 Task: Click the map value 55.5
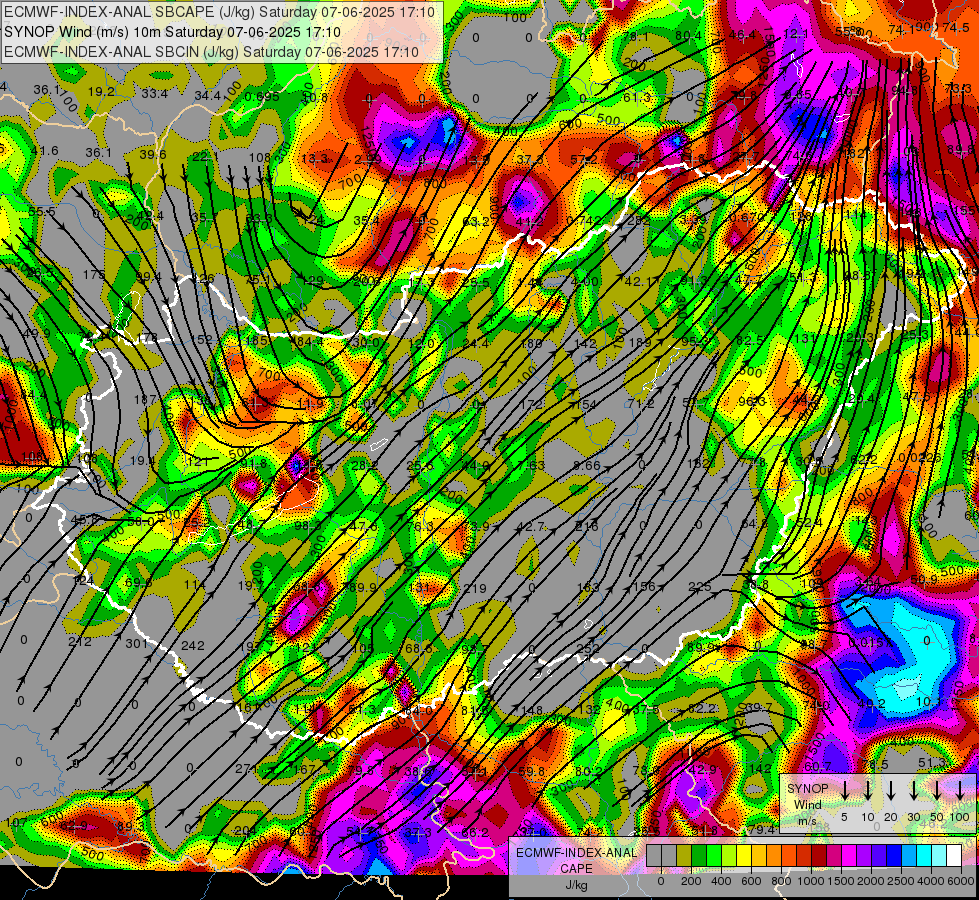coord(41,211)
